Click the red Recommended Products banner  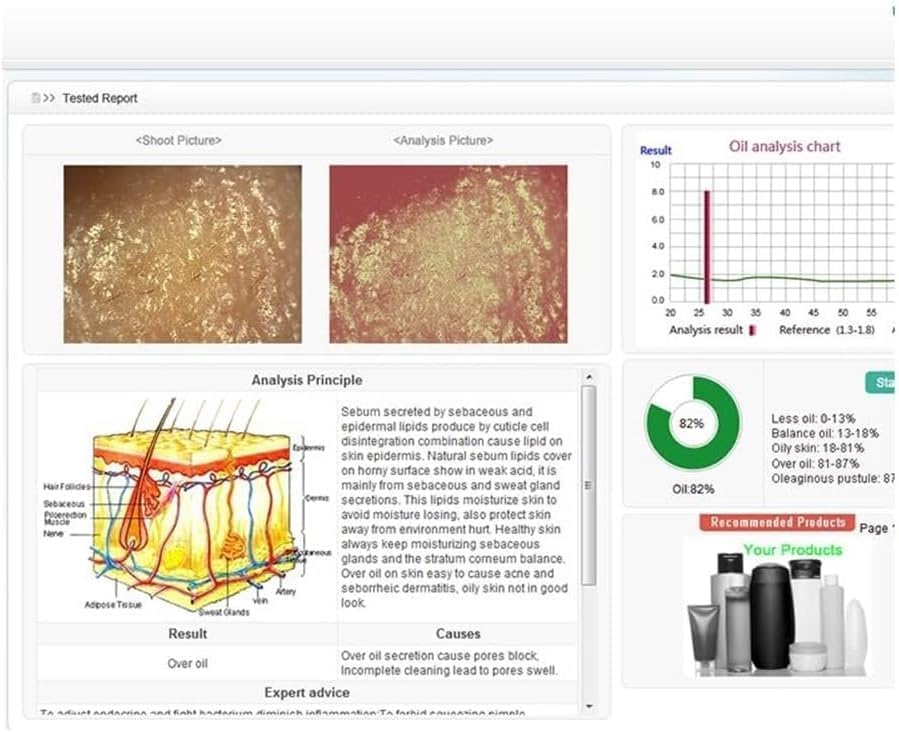tap(777, 522)
